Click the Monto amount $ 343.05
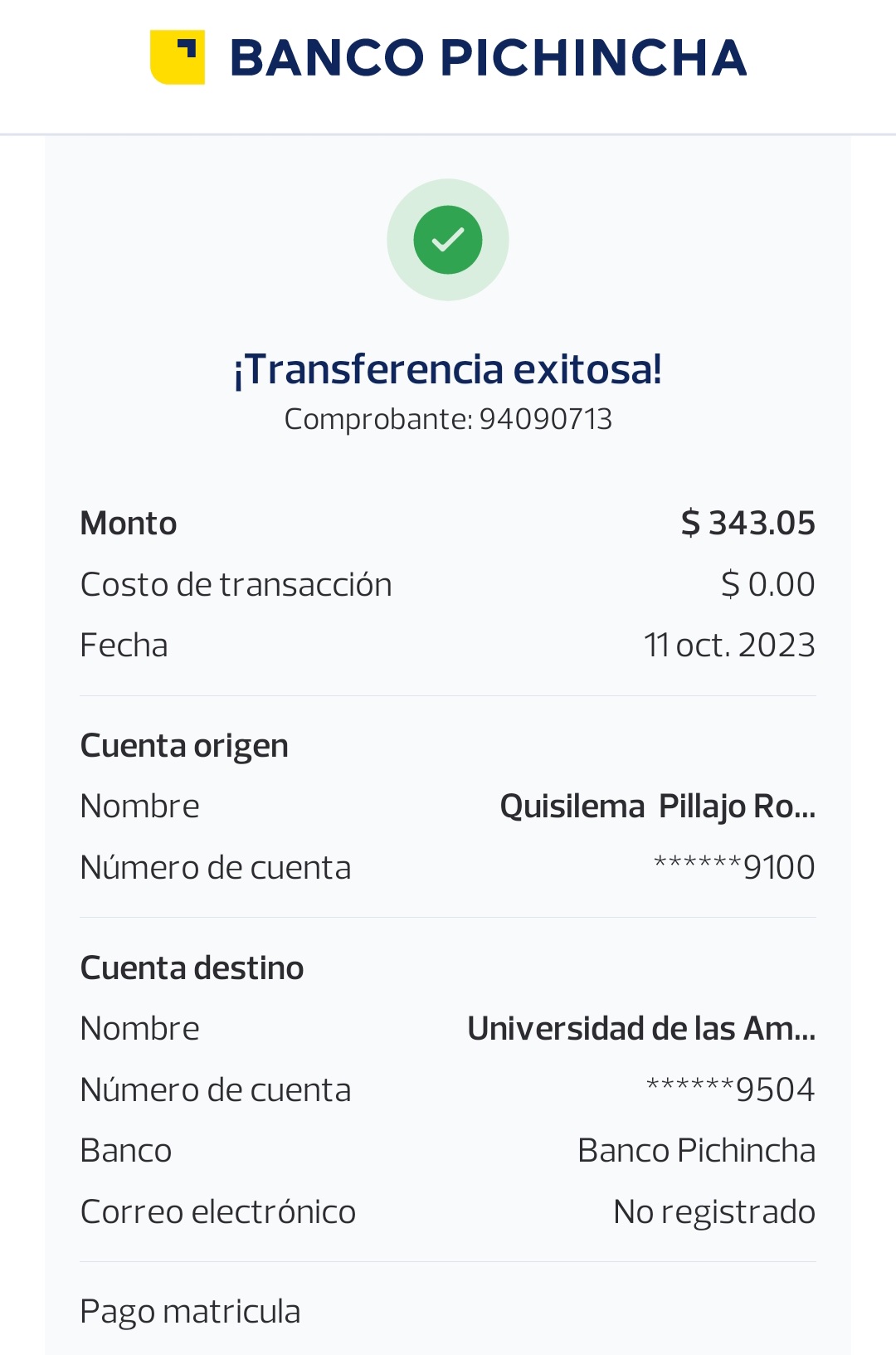The width and height of the screenshot is (896, 1355). coord(747,524)
